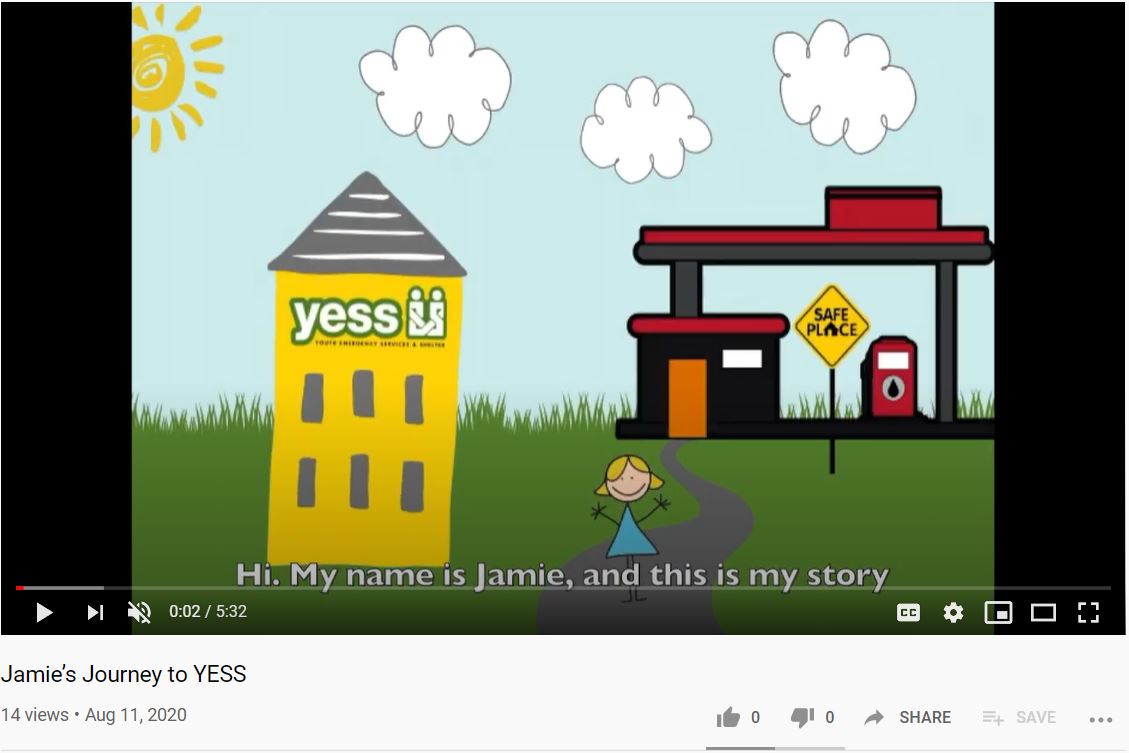Click the add-to-playlist icon beside SAVE
This screenshot has width=1129, height=753.
coord(993,718)
